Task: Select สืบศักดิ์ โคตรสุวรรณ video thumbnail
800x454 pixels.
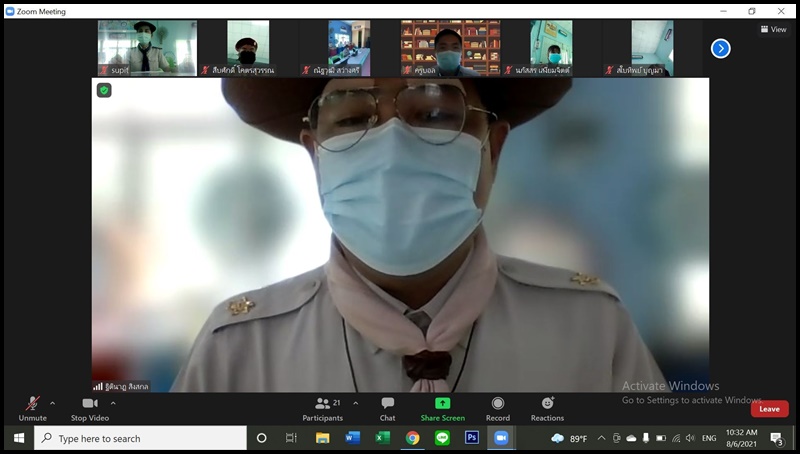Action: click(x=248, y=48)
